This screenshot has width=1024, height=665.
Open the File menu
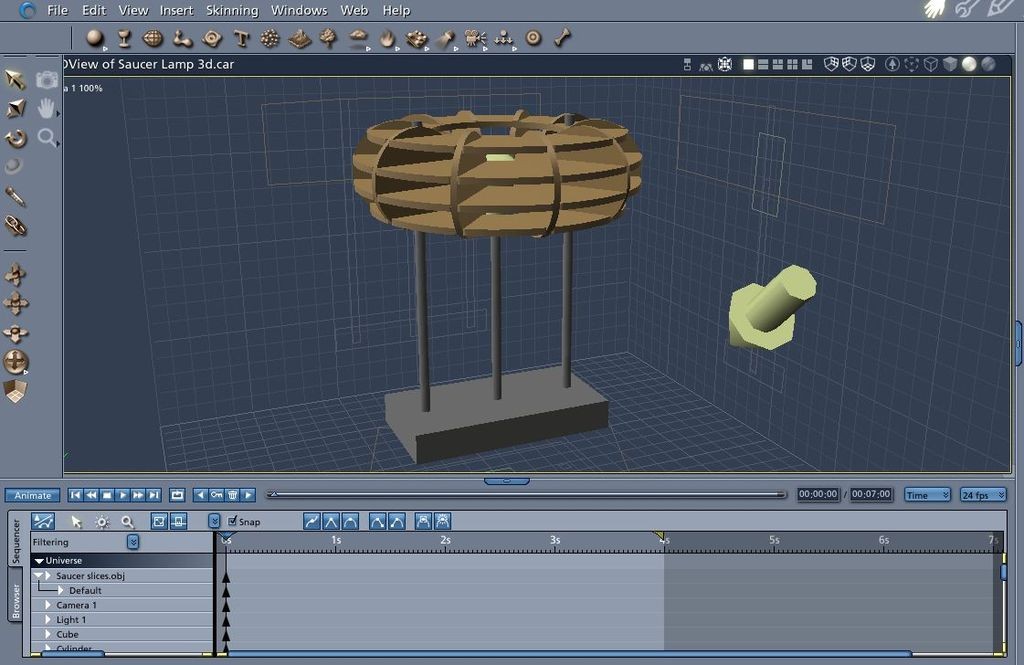point(57,10)
